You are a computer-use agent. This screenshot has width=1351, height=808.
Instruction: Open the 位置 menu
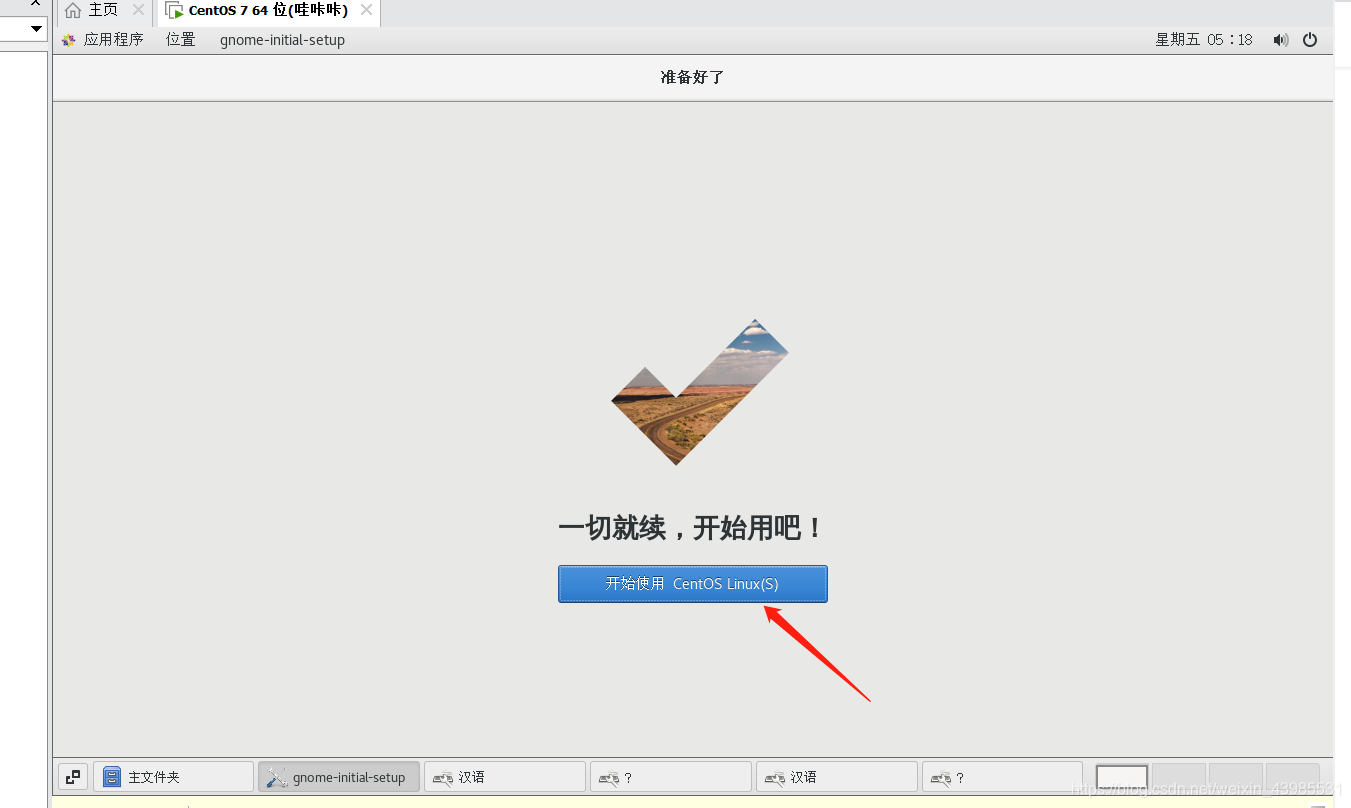[180, 40]
